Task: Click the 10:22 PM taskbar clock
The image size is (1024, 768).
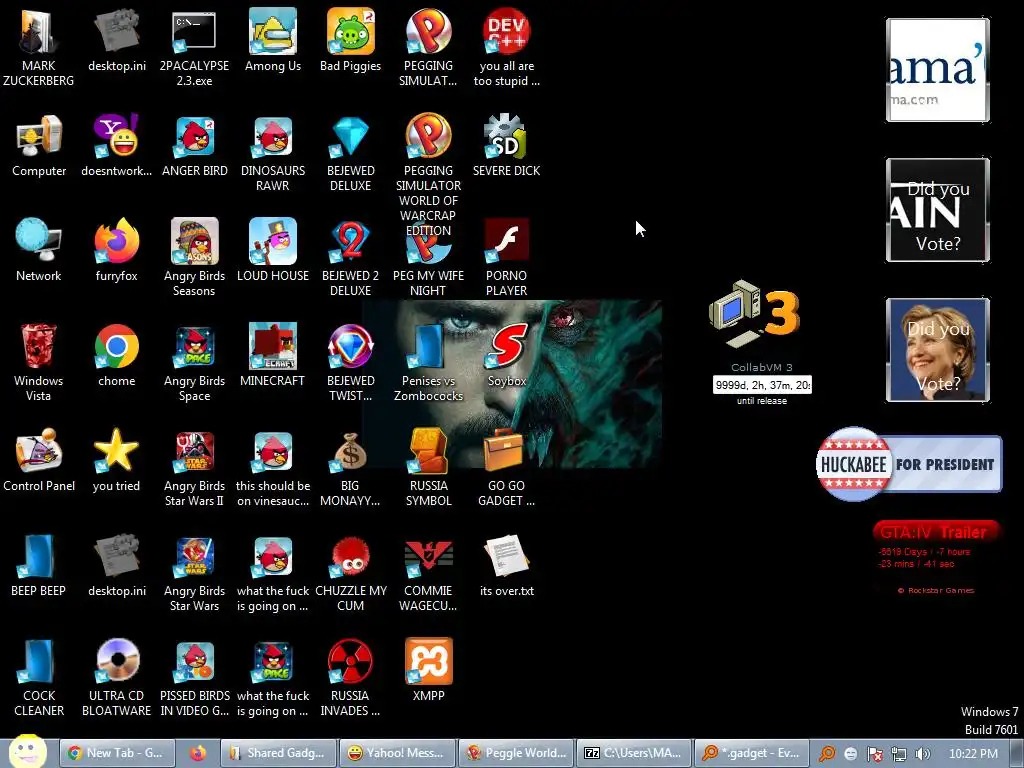Action: tap(973, 754)
